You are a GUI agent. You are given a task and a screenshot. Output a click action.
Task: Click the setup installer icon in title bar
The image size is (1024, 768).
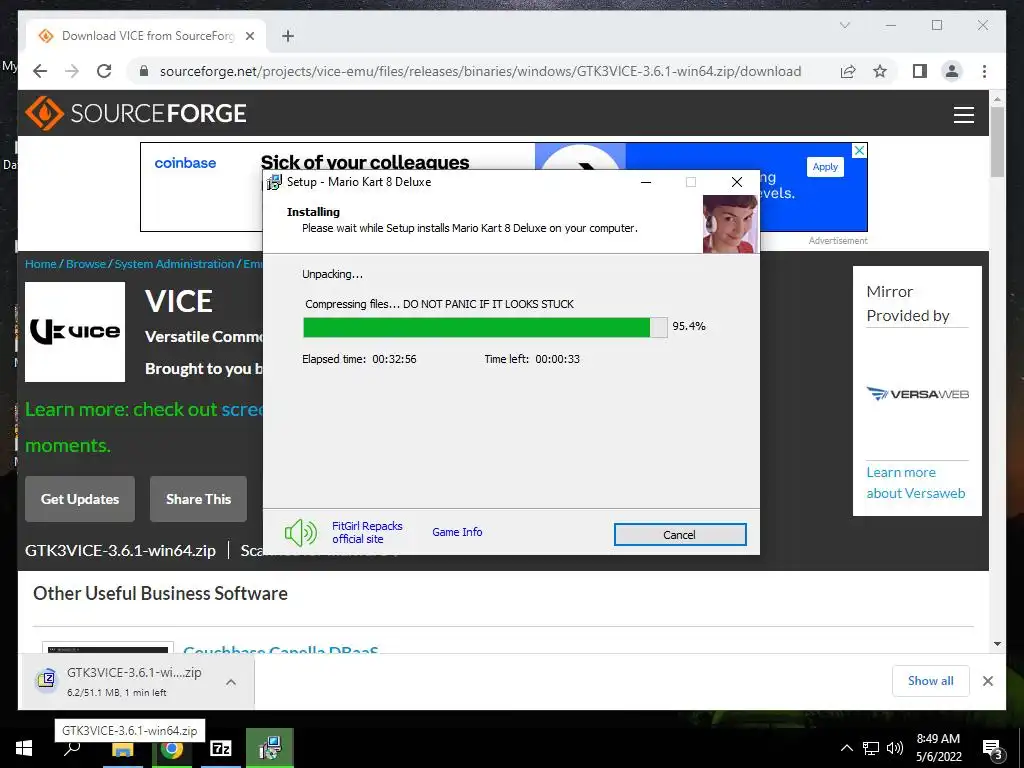(x=275, y=182)
